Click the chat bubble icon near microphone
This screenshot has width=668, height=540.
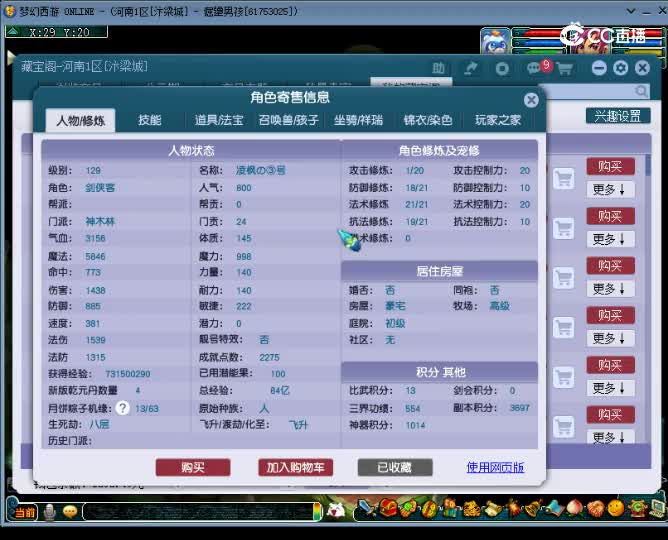[x=70, y=511]
